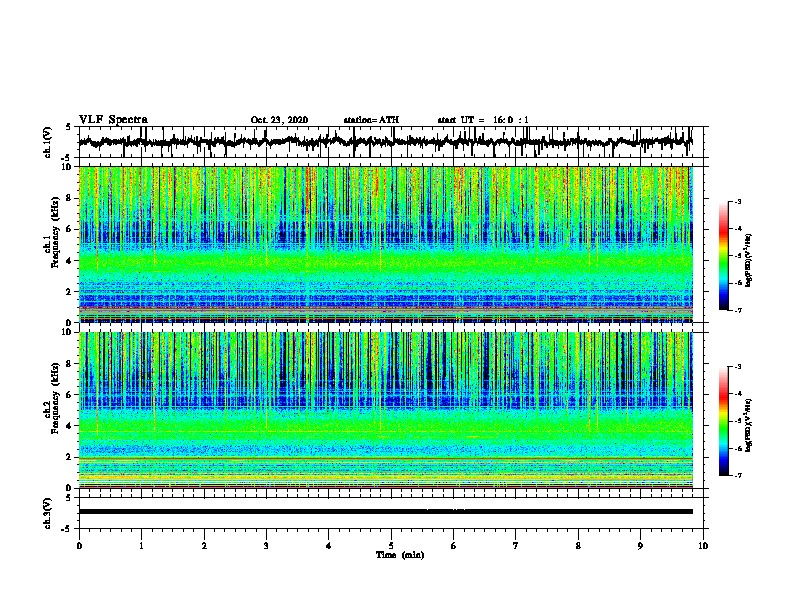Click the time axis tick '8'
Viewport: 792px width, 612px height.
click(578, 546)
